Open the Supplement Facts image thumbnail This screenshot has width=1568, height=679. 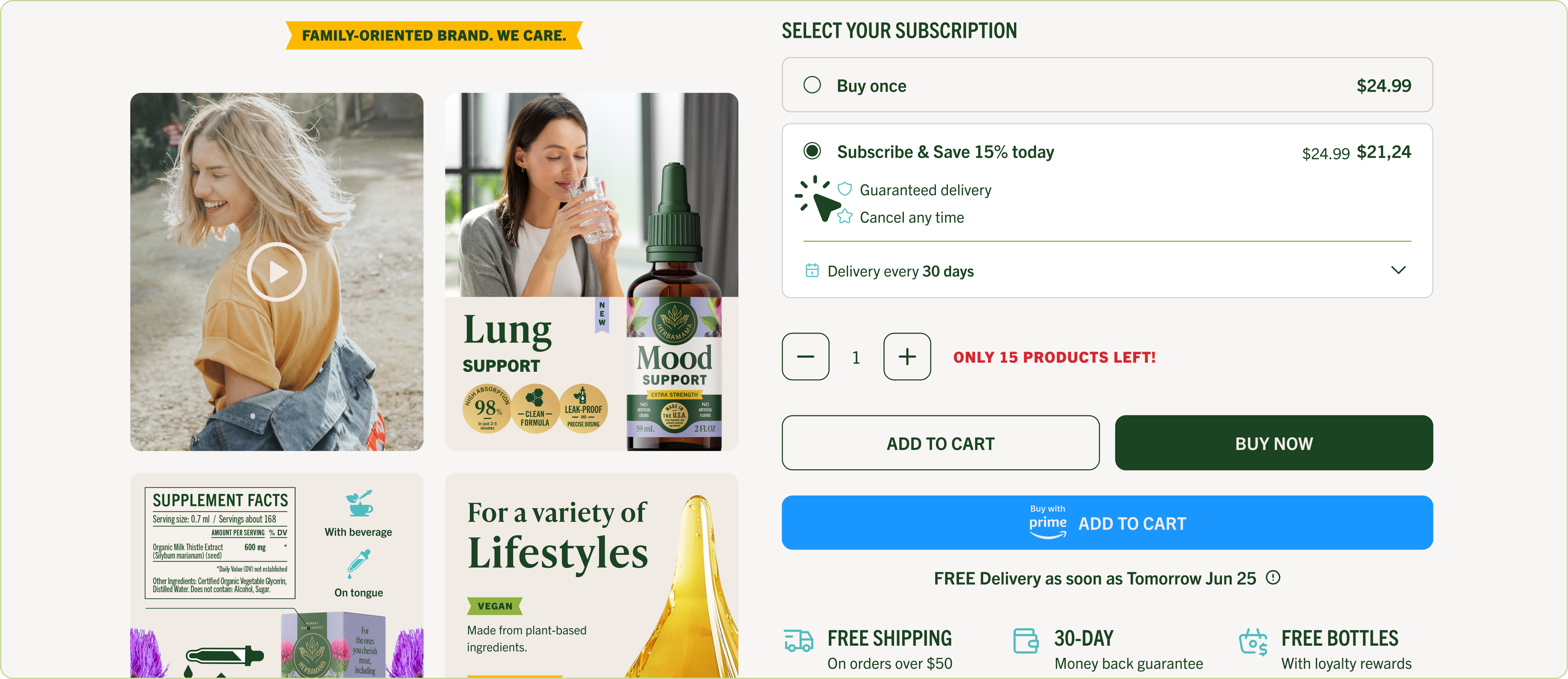pos(277,575)
